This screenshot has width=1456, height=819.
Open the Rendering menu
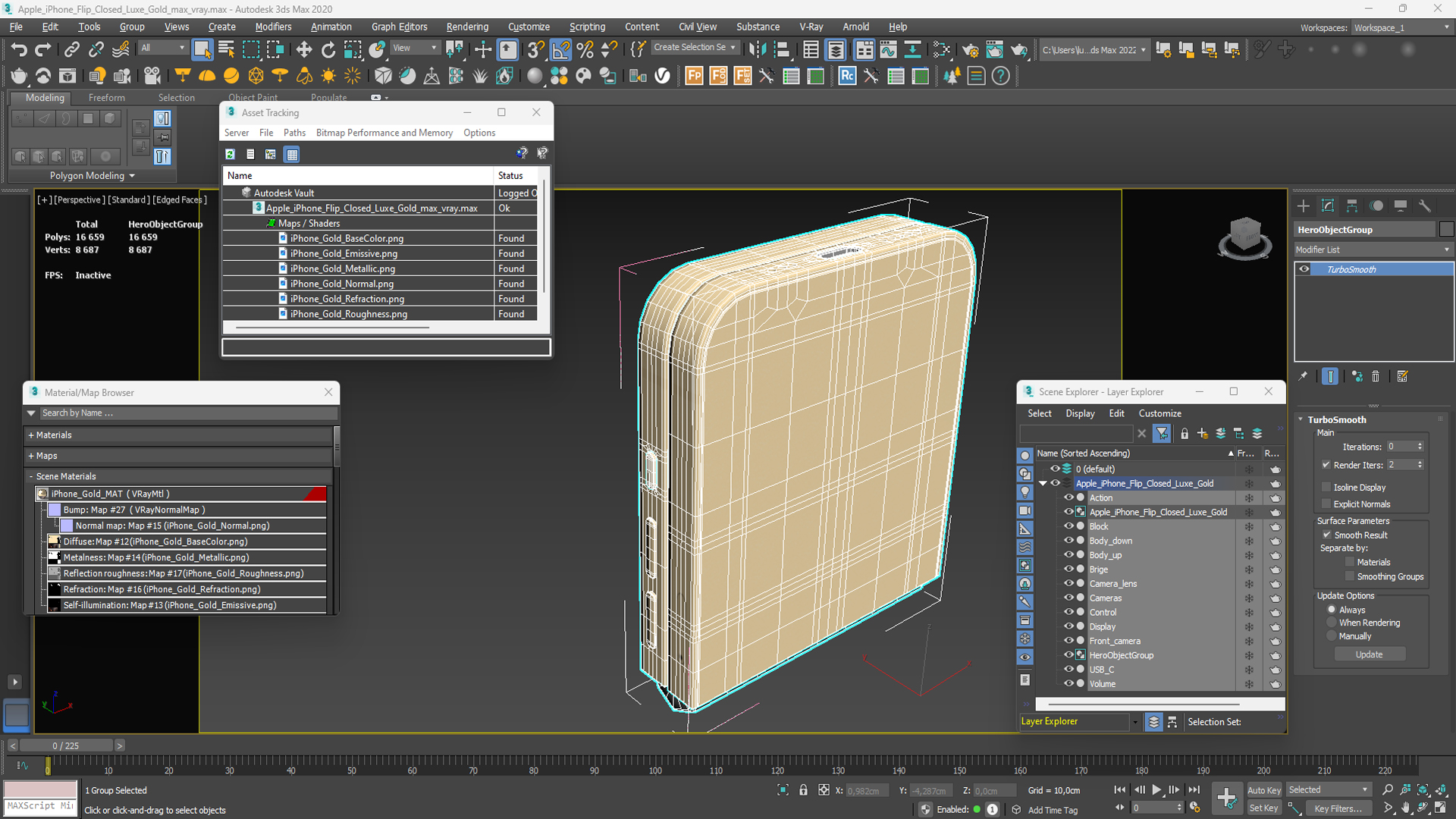tap(467, 27)
